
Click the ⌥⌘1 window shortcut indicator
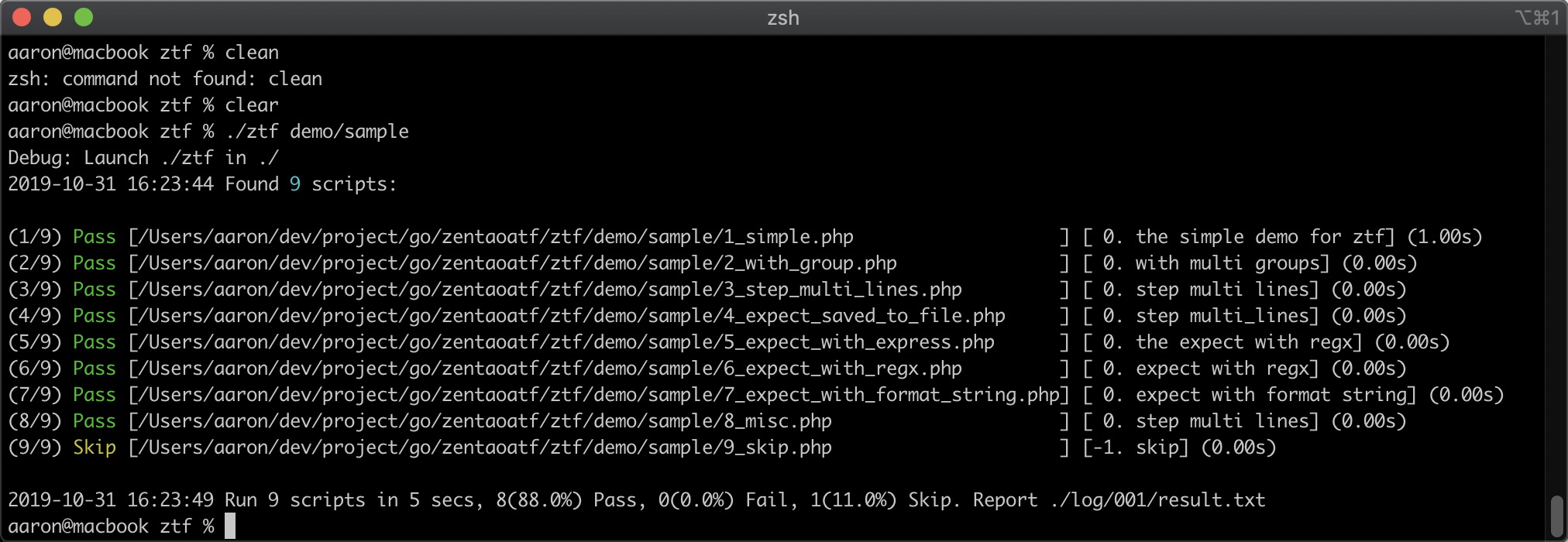(1536, 18)
